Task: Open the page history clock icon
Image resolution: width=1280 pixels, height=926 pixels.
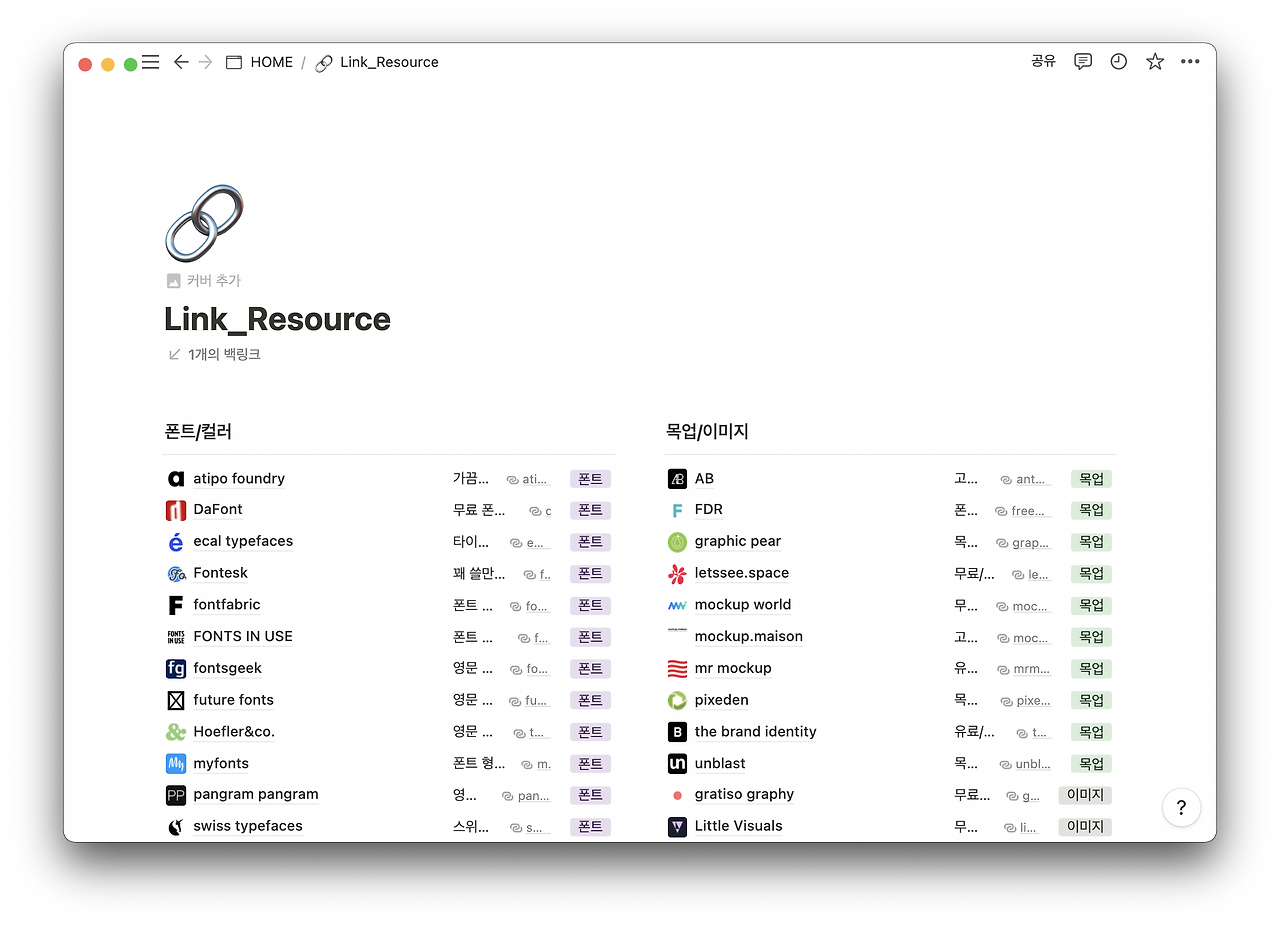Action: click(1118, 62)
